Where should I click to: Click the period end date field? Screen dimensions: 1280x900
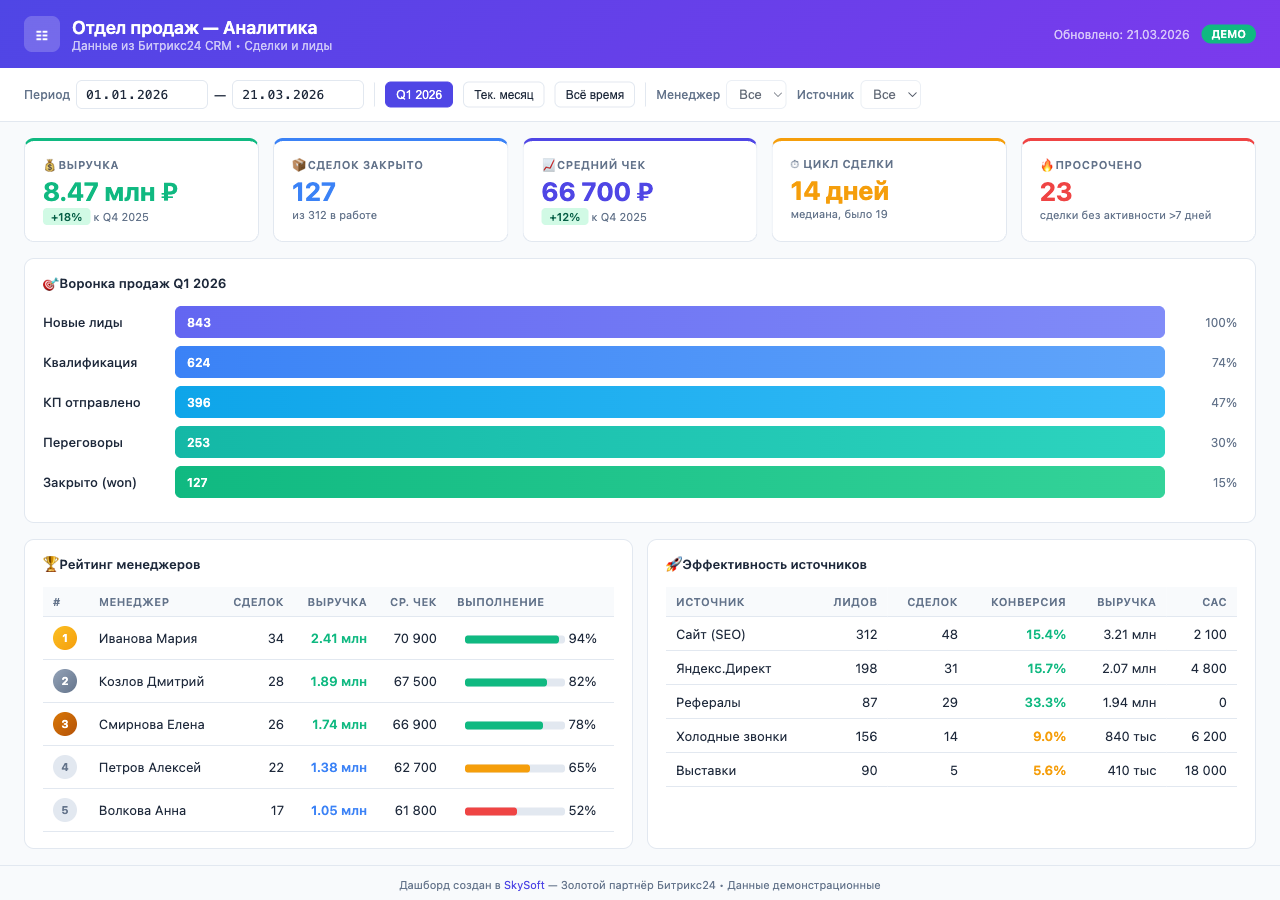click(298, 95)
